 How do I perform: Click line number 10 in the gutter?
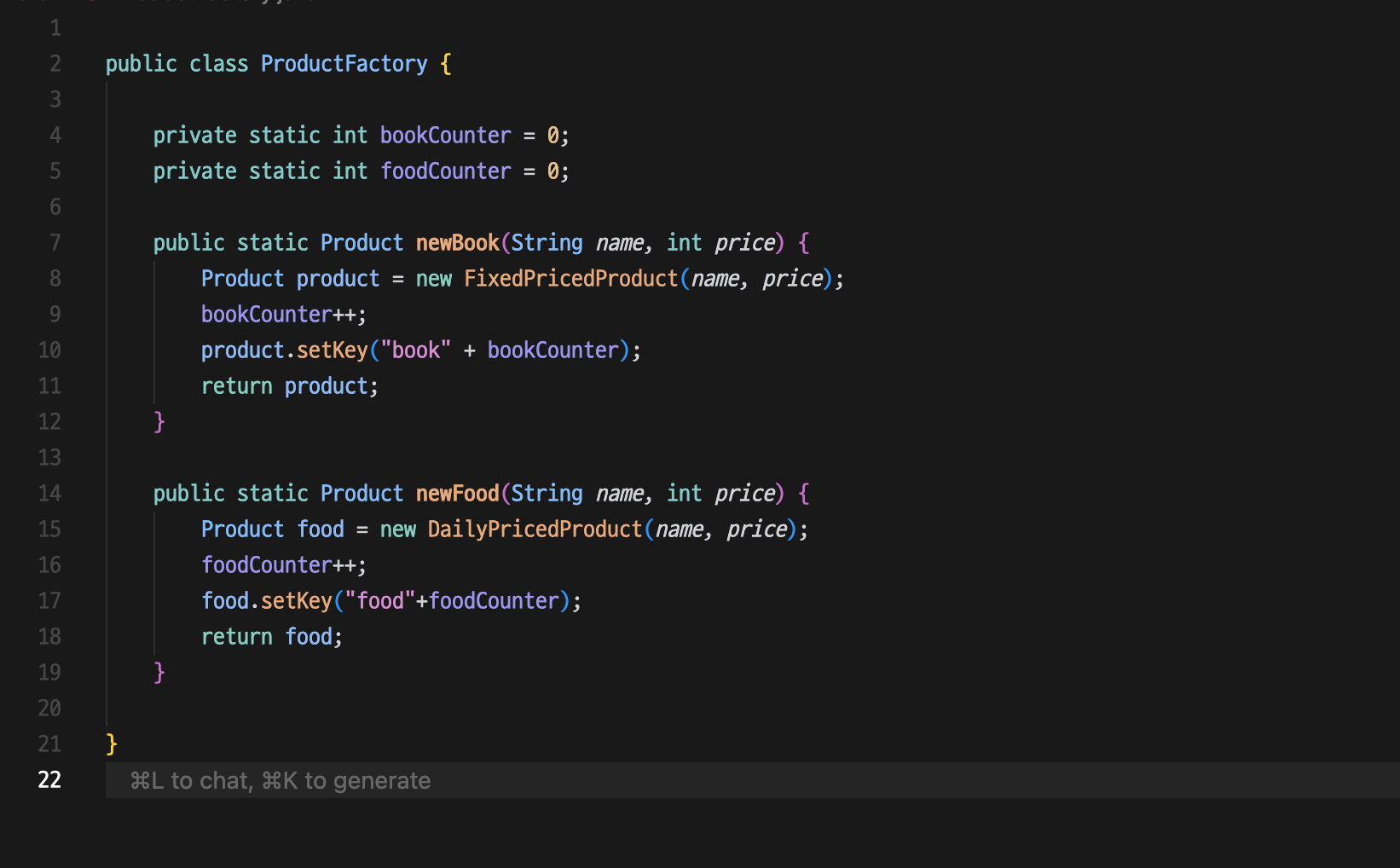(x=49, y=350)
